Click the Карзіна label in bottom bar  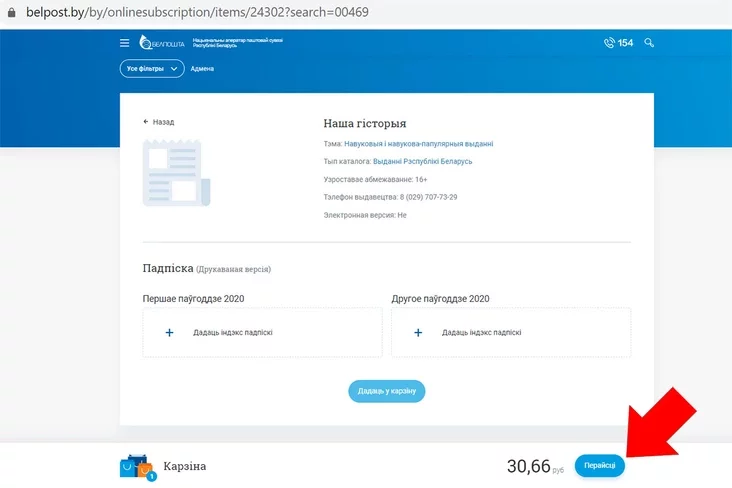point(185,467)
